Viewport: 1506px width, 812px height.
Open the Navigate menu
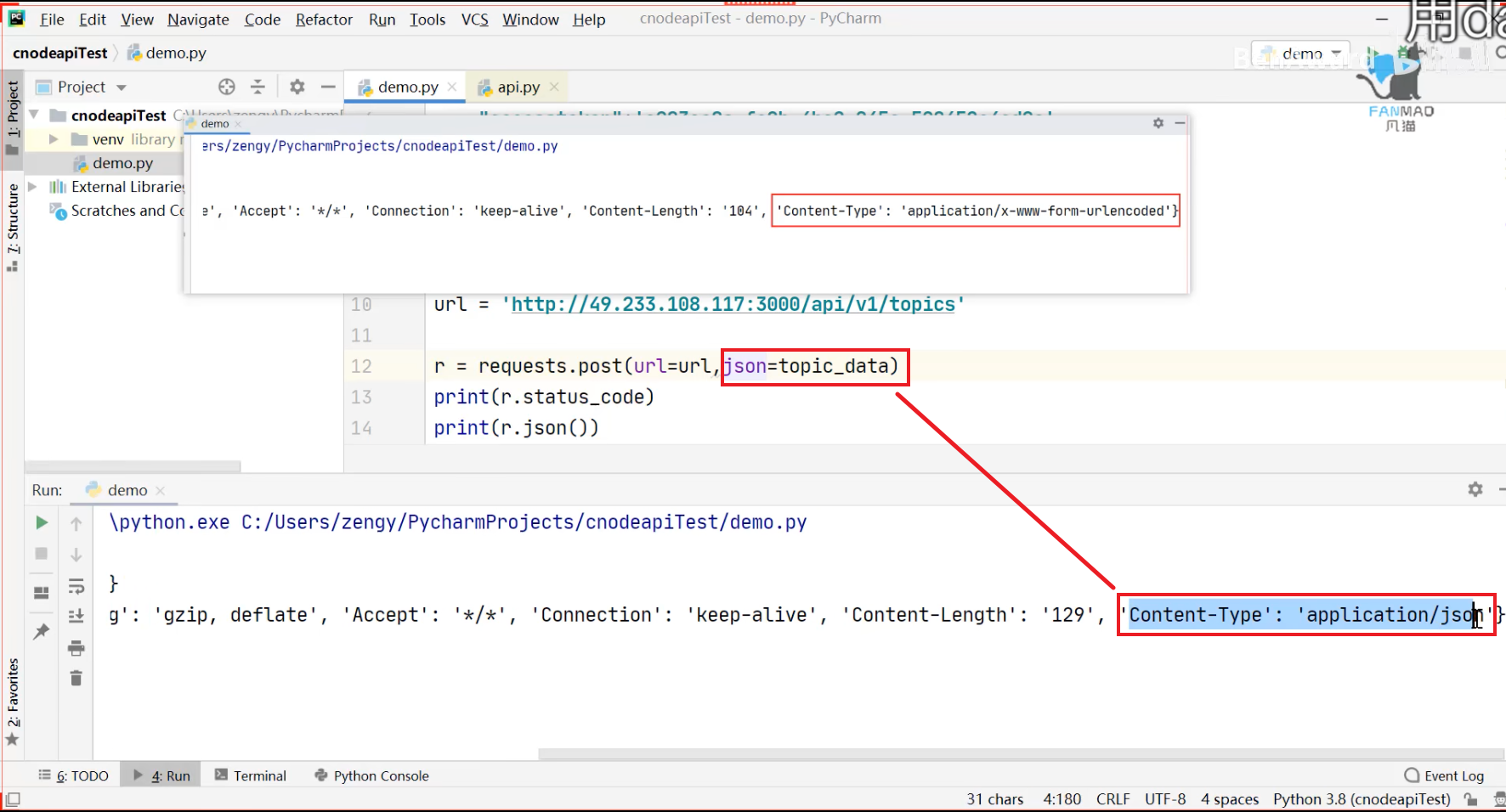click(198, 20)
